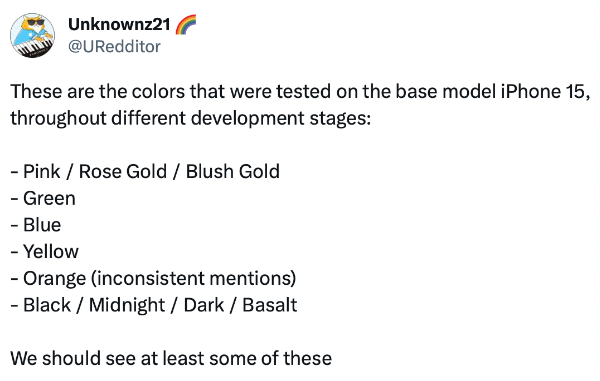This screenshot has height=381, width=600.
Task: Open the cat profile avatar
Action: click(x=33, y=36)
